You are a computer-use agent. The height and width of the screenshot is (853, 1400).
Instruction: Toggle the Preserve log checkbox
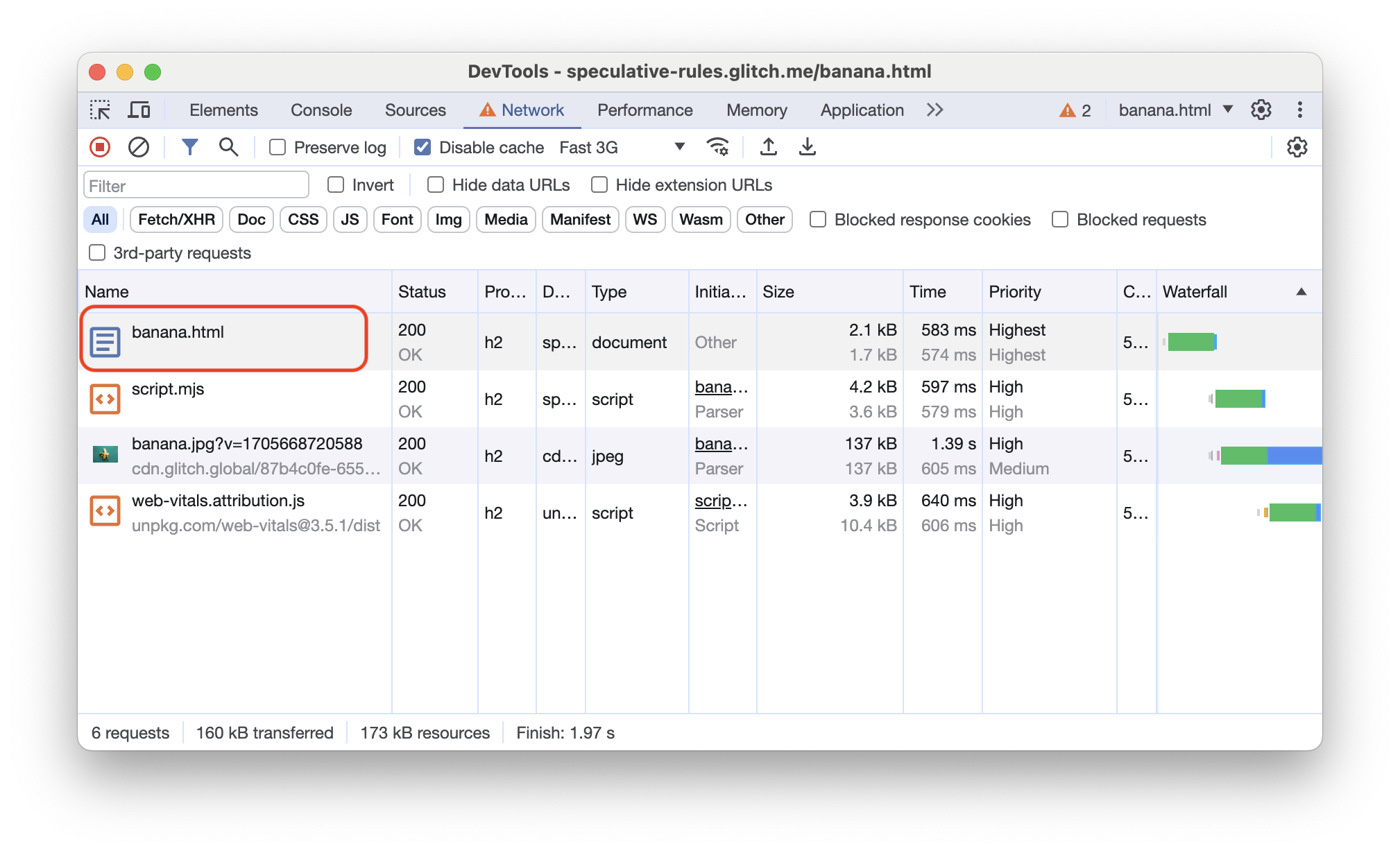click(278, 148)
